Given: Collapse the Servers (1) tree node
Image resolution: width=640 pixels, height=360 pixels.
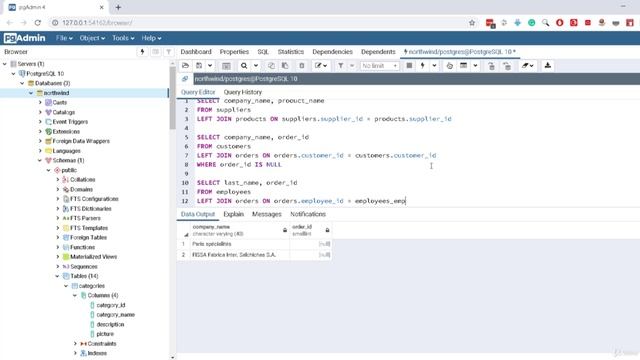Looking at the screenshot, I should (5, 64).
